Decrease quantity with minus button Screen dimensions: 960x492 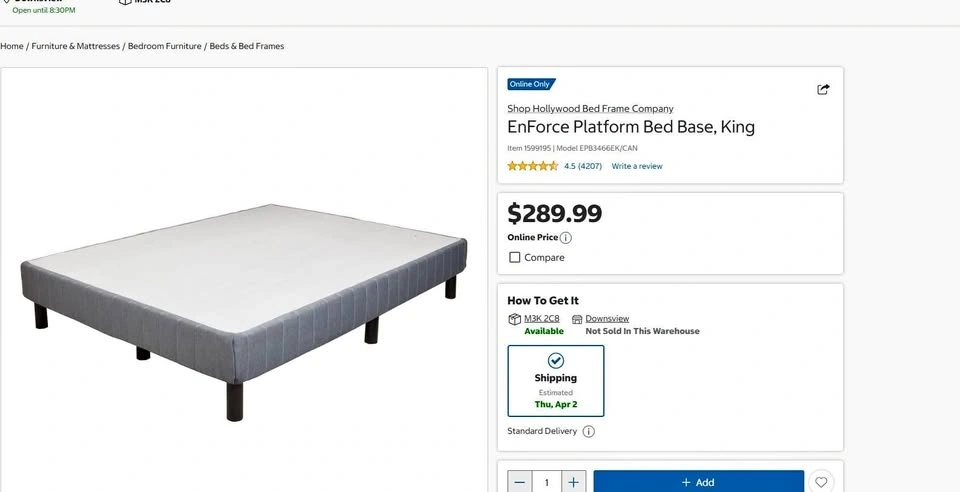pos(520,482)
